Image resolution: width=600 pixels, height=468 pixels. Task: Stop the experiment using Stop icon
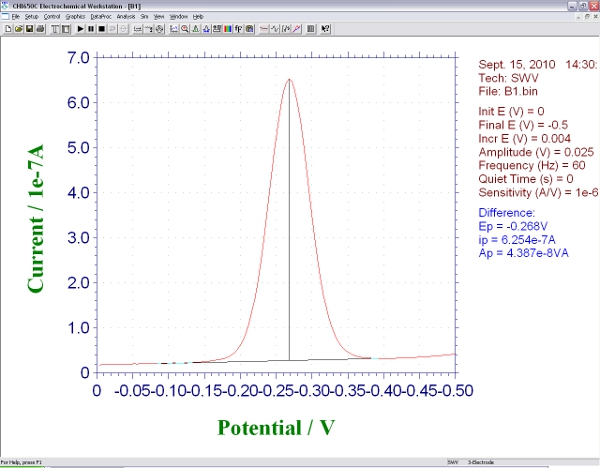(x=101, y=29)
